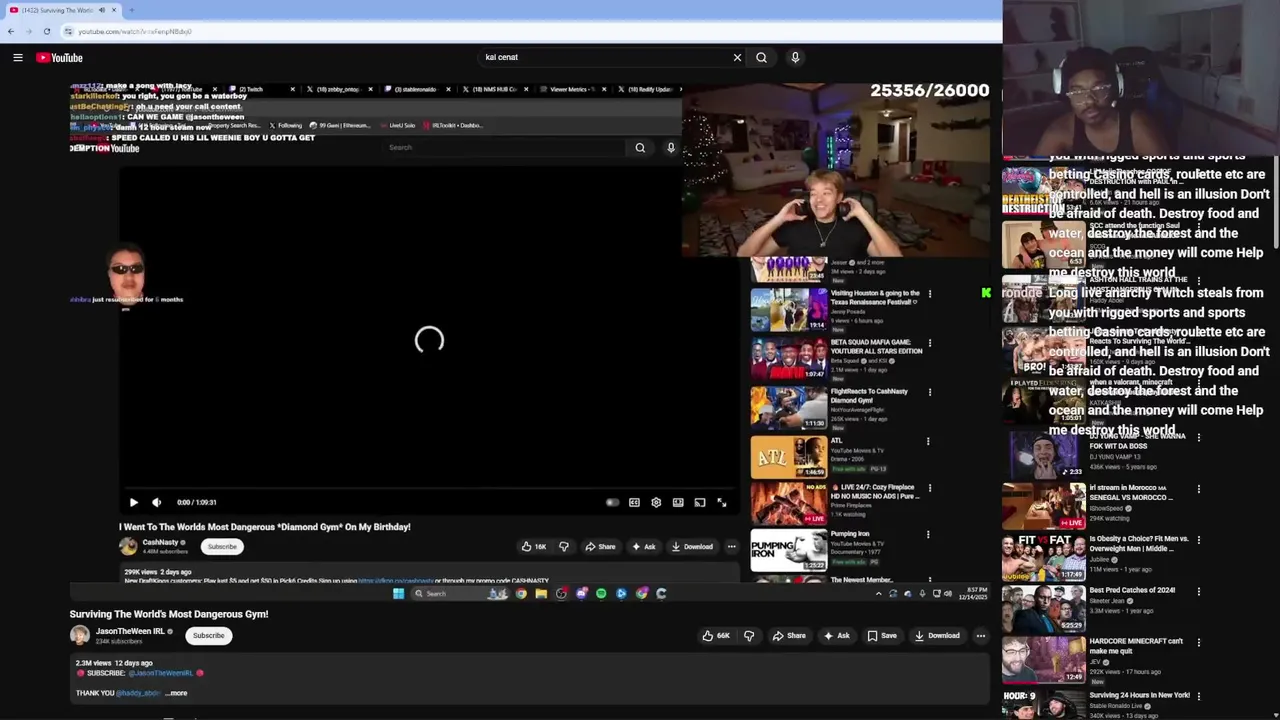Open options menu for 'Visiting Houston' video
This screenshot has width=1280, height=720.
pos(930,294)
